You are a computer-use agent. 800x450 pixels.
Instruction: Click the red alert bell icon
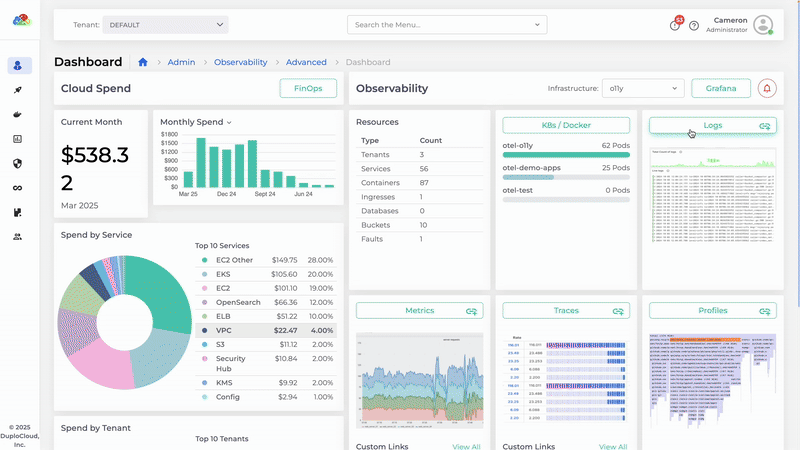click(767, 88)
